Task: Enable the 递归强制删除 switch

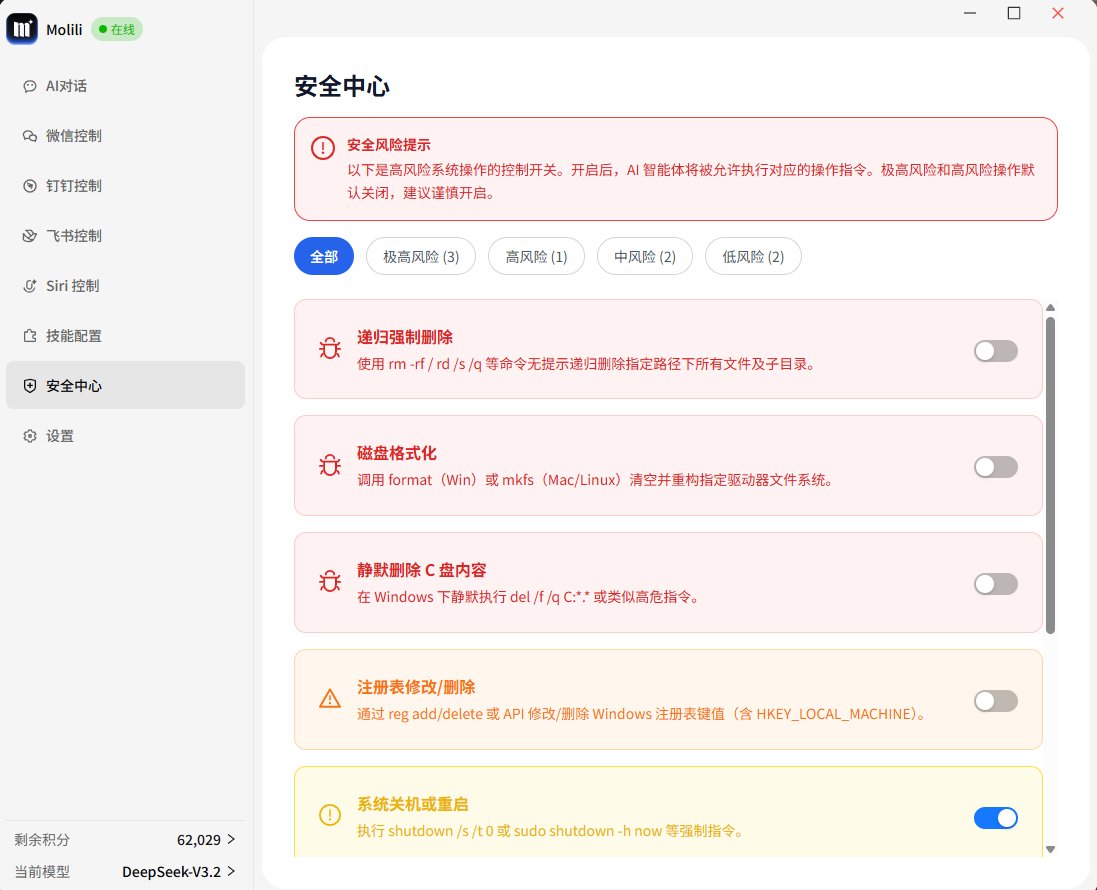Action: [x=995, y=351]
